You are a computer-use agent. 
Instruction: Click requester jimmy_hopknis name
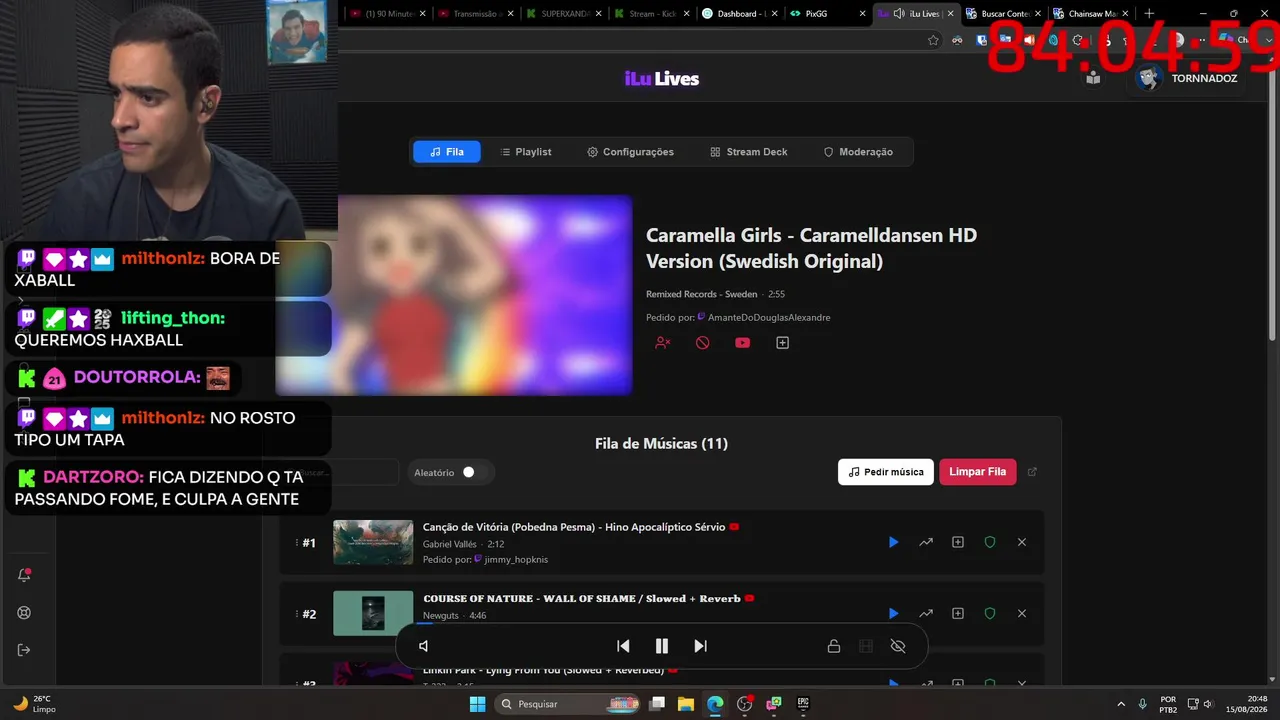coord(516,559)
